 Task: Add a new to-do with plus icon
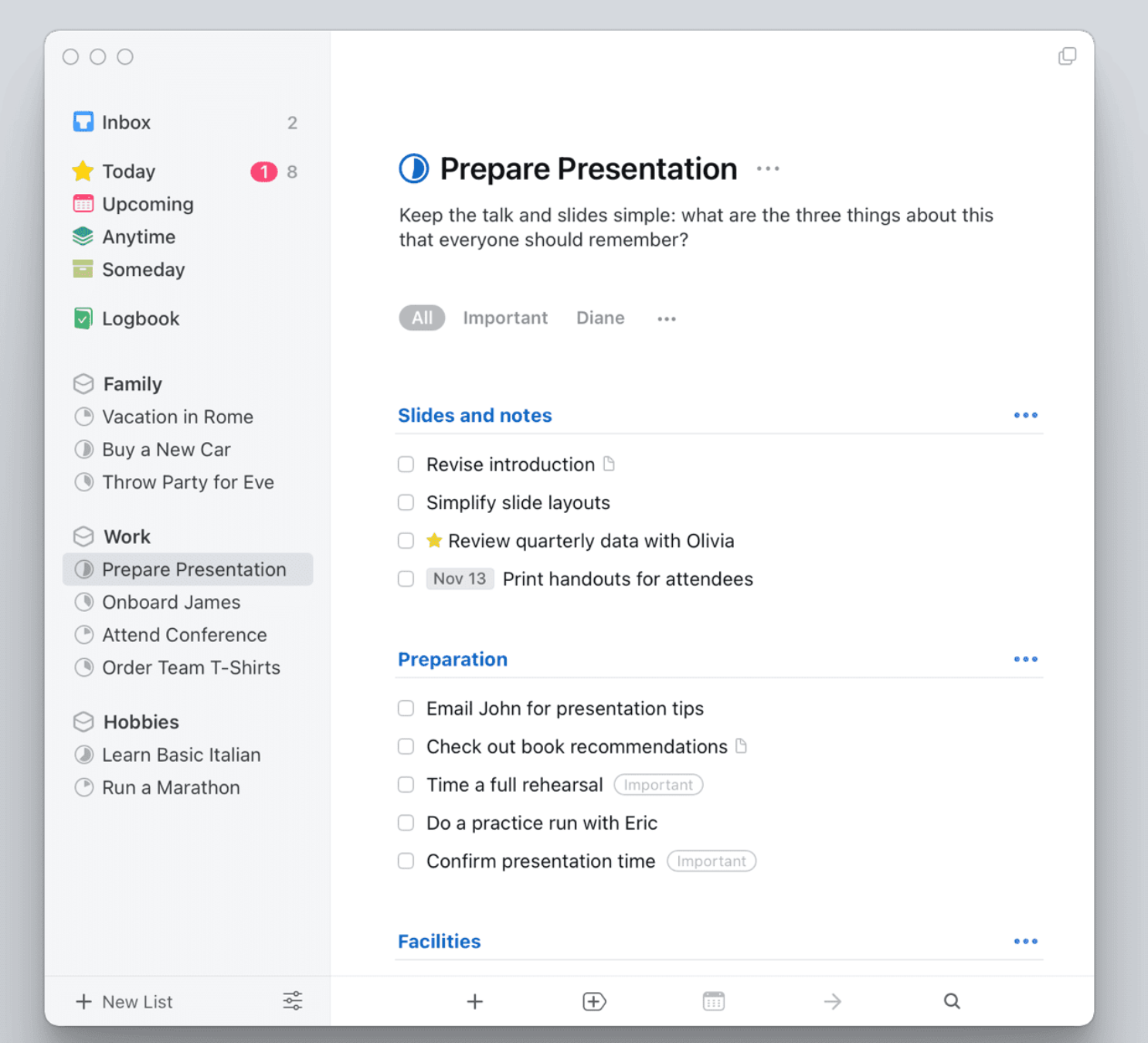point(475,1001)
